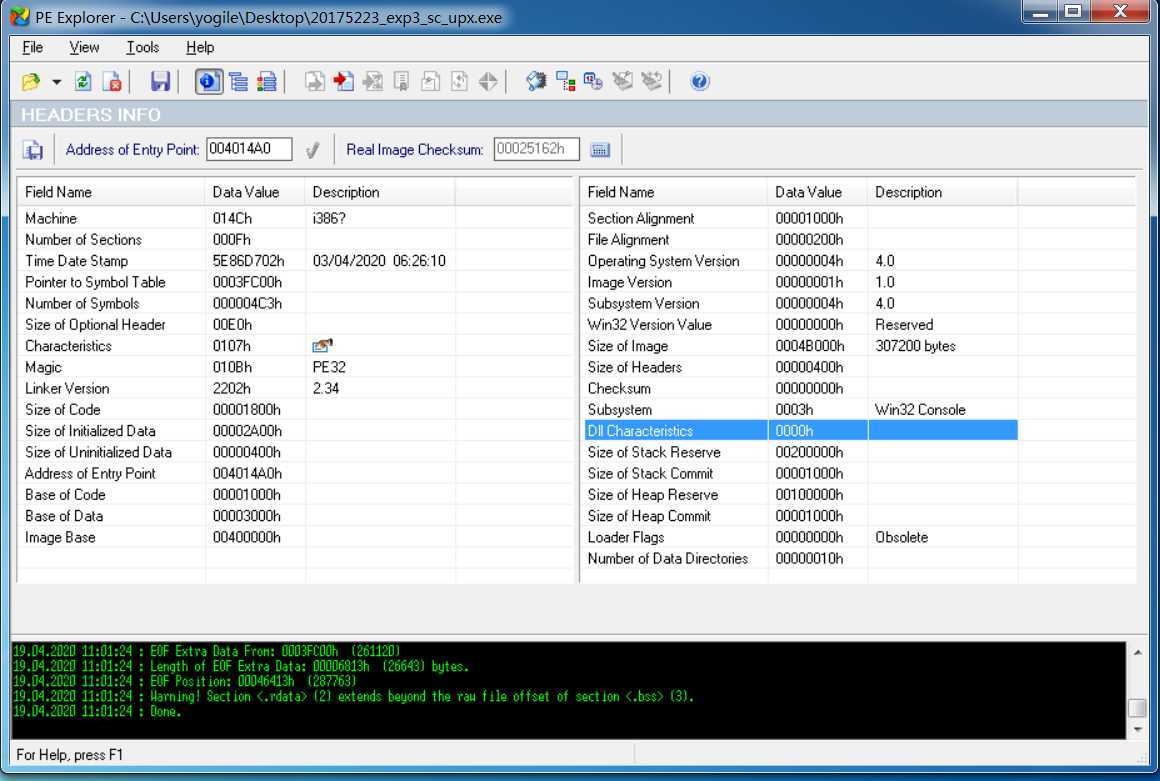Close the file with red X icon
1160x781 pixels.
click(112, 82)
